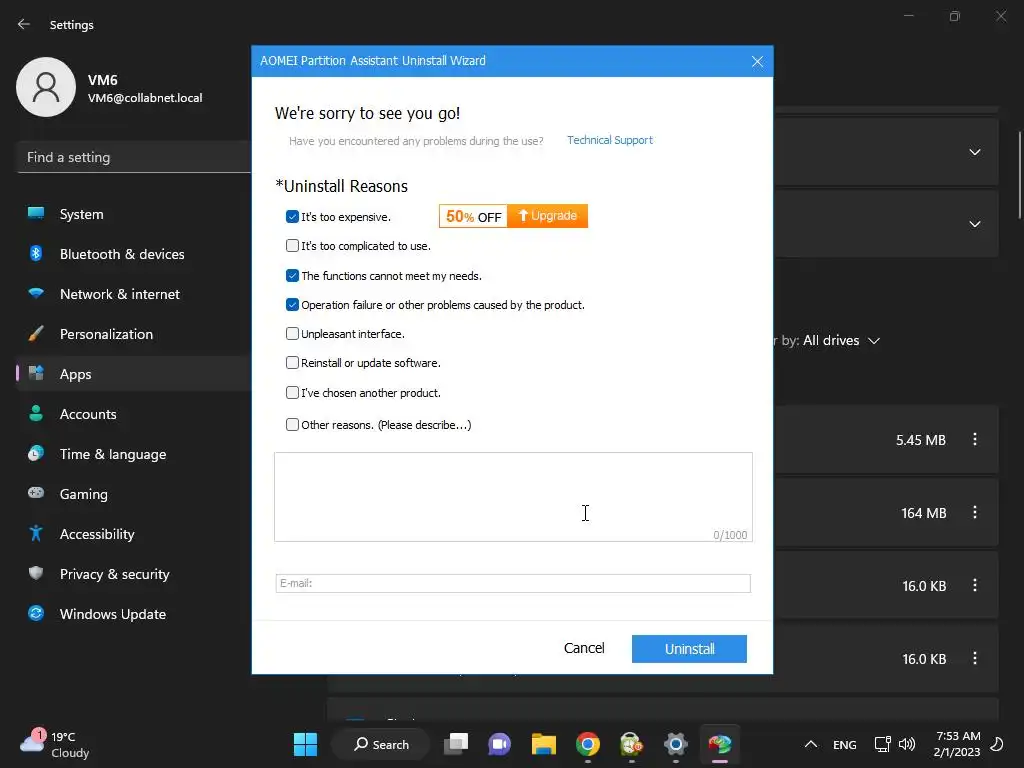The image size is (1024, 768).
Task: Open the Technical Support link
Action: [609, 140]
